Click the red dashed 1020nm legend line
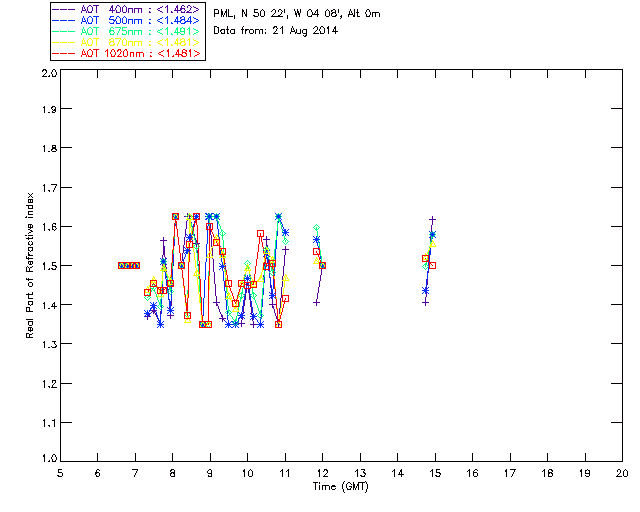This screenshot has height=512, width=640. (x=64, y=53)
